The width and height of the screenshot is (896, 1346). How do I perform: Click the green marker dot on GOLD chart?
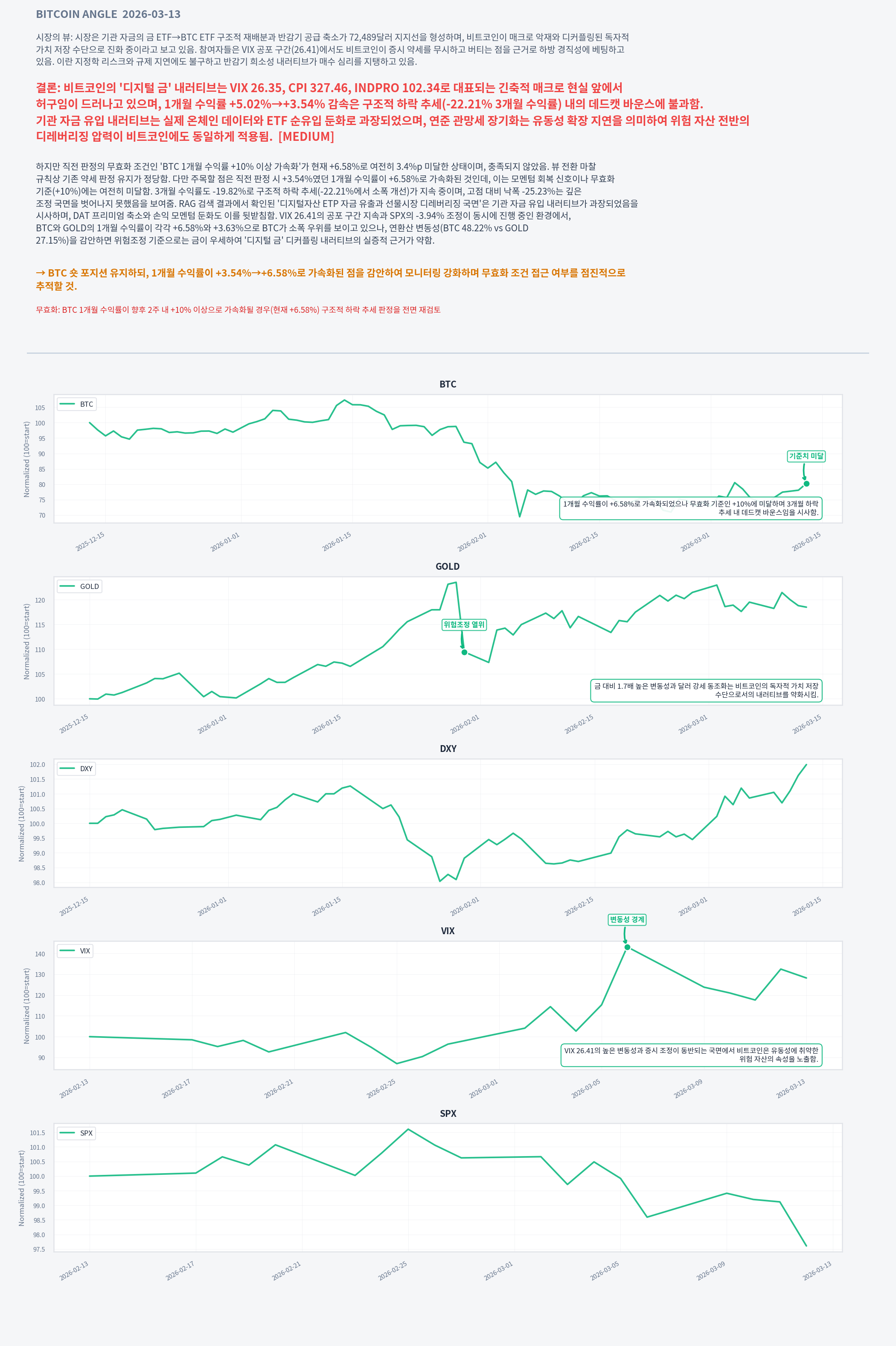(464, 652)
